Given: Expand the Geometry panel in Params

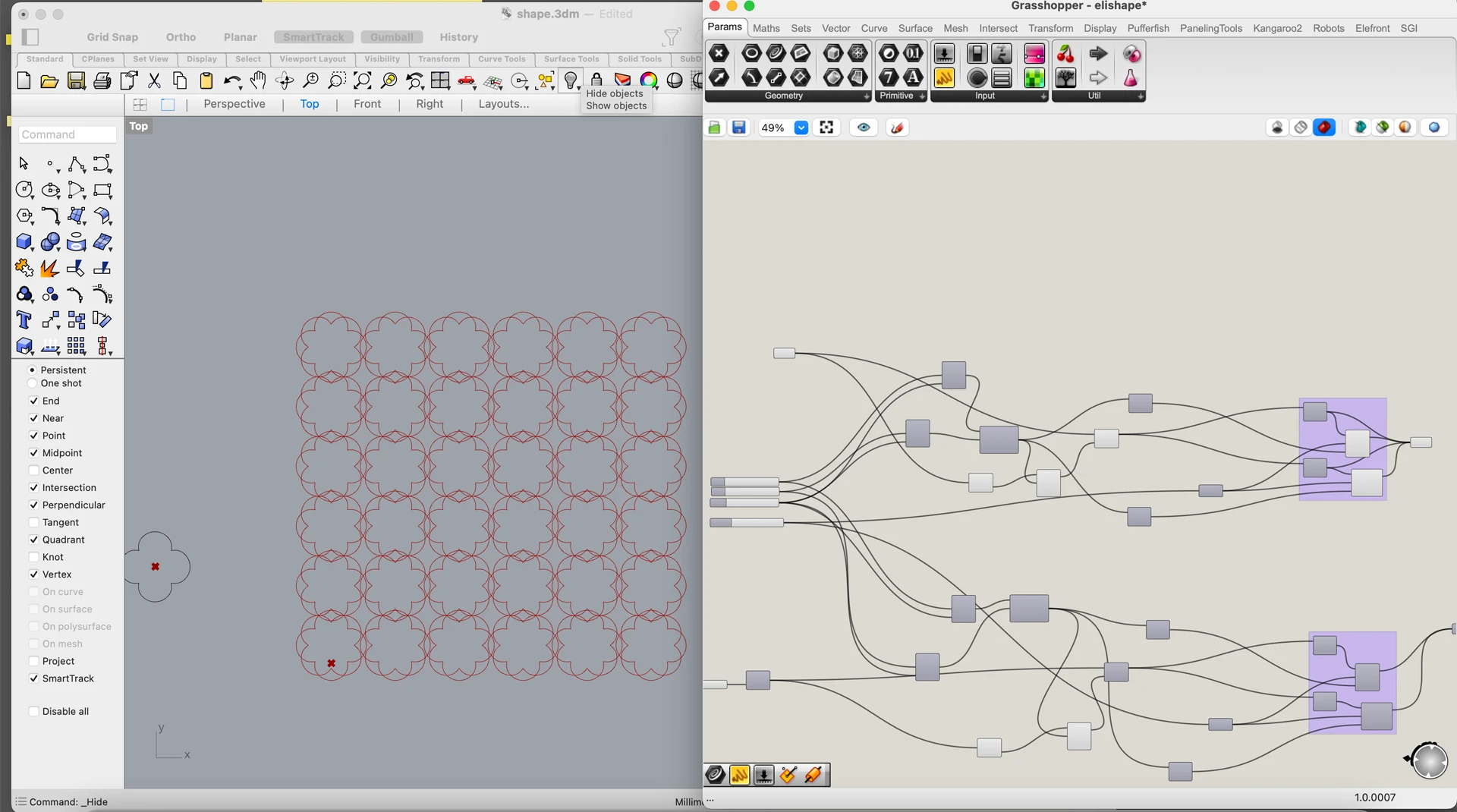Looking at the screenshot, I should [866, 96].
